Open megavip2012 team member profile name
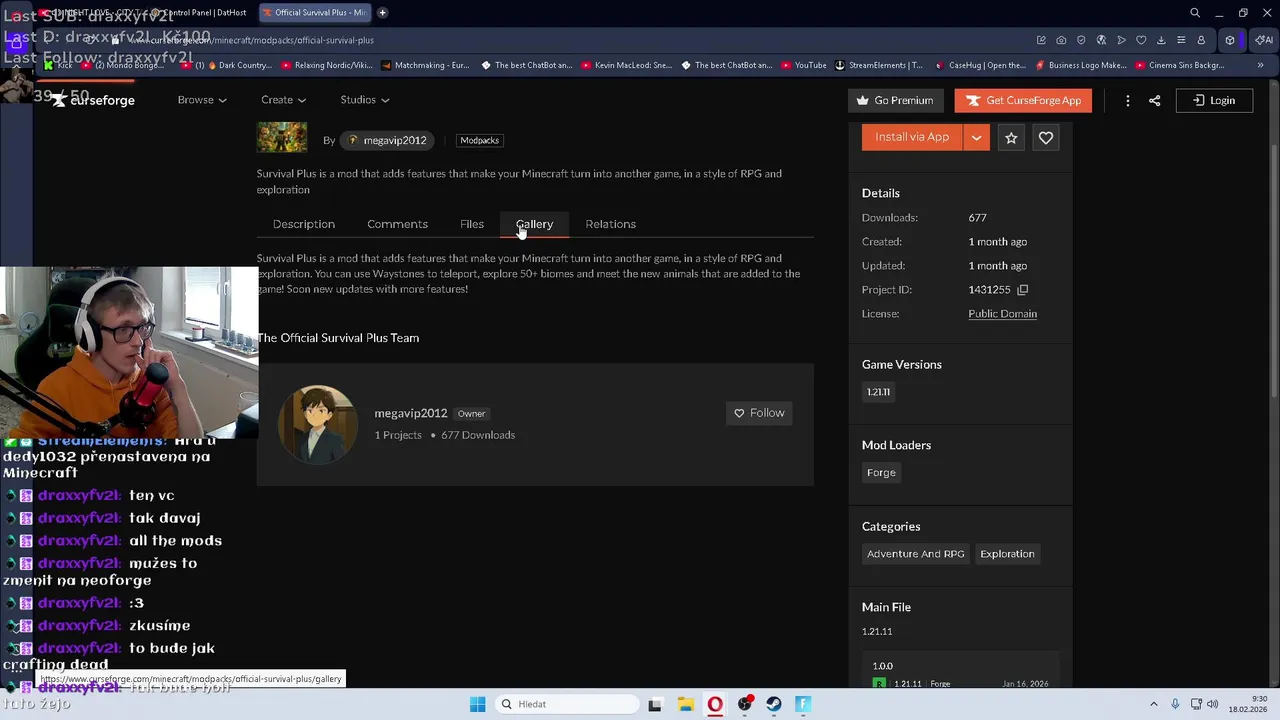The image size is (1280, 720). [410, 413]
